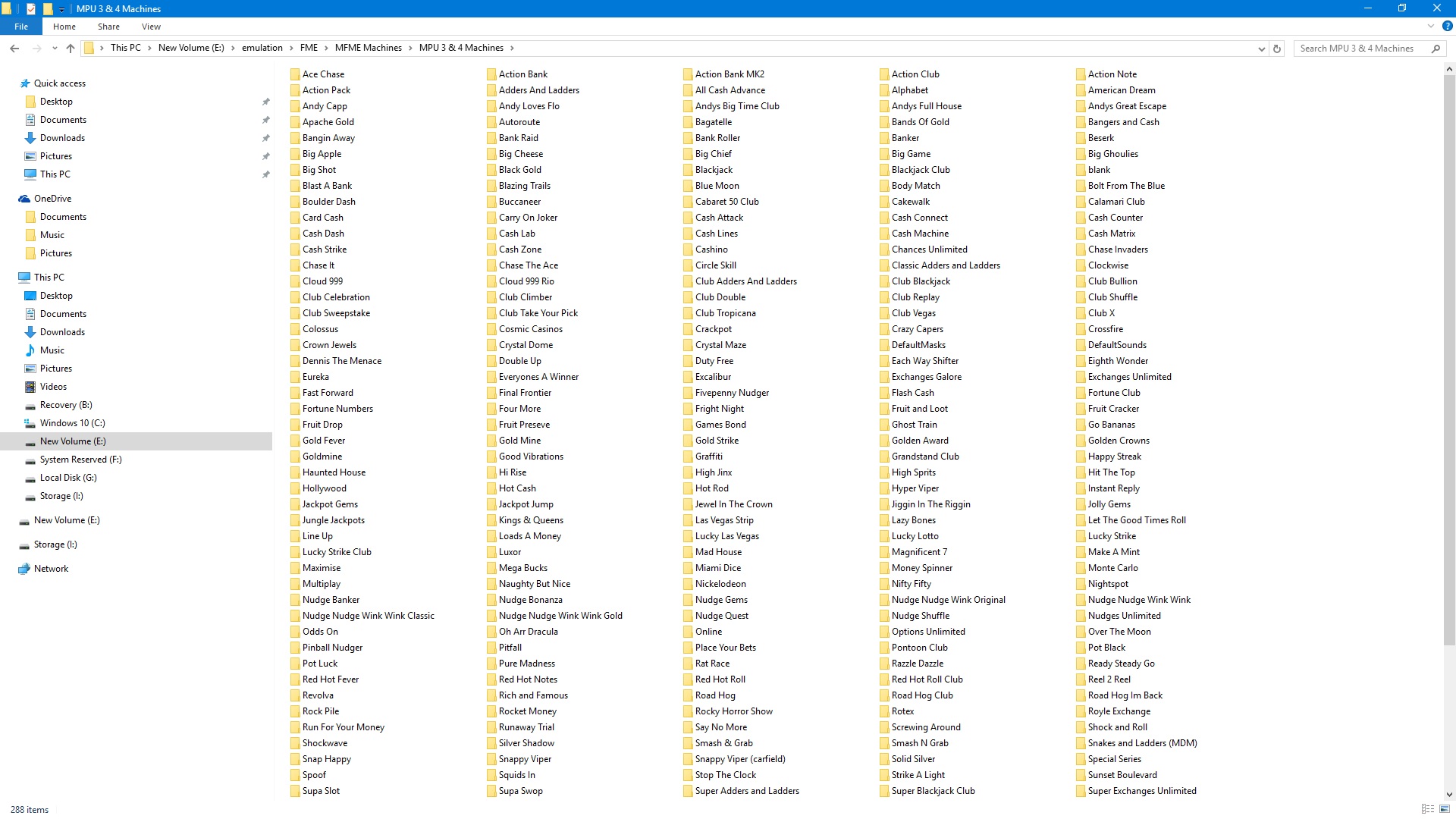1456x819 pixels.
Task: Select the Dennis The Menace folder icon
Action: click(x=296, y=361)
